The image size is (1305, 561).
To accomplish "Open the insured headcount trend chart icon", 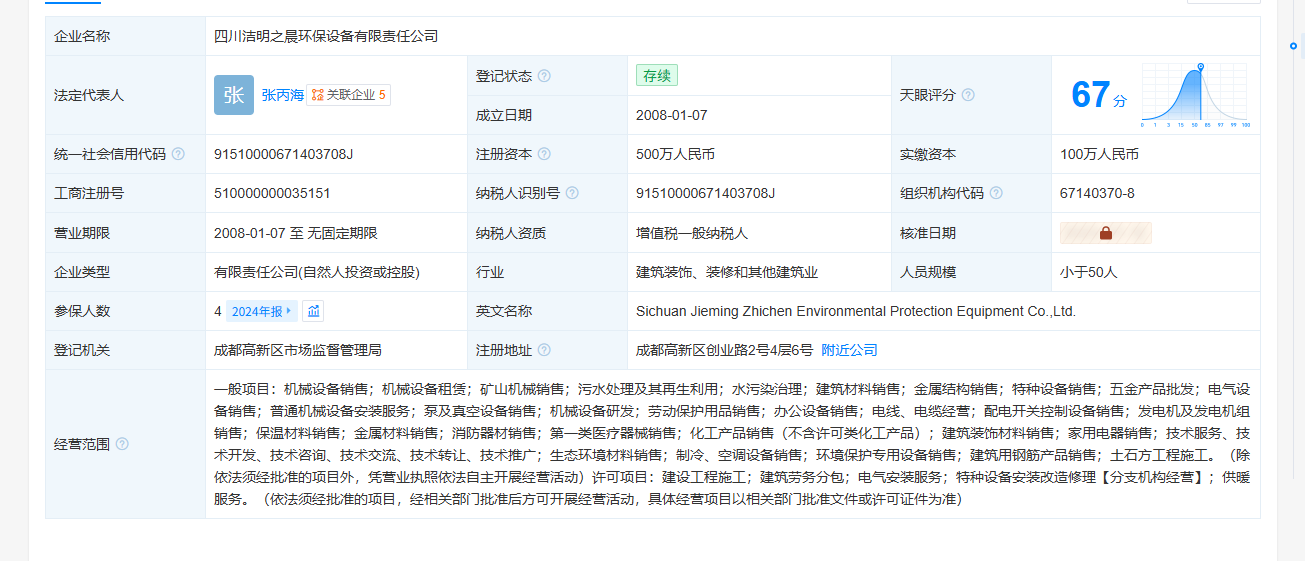I will point(313,311).
